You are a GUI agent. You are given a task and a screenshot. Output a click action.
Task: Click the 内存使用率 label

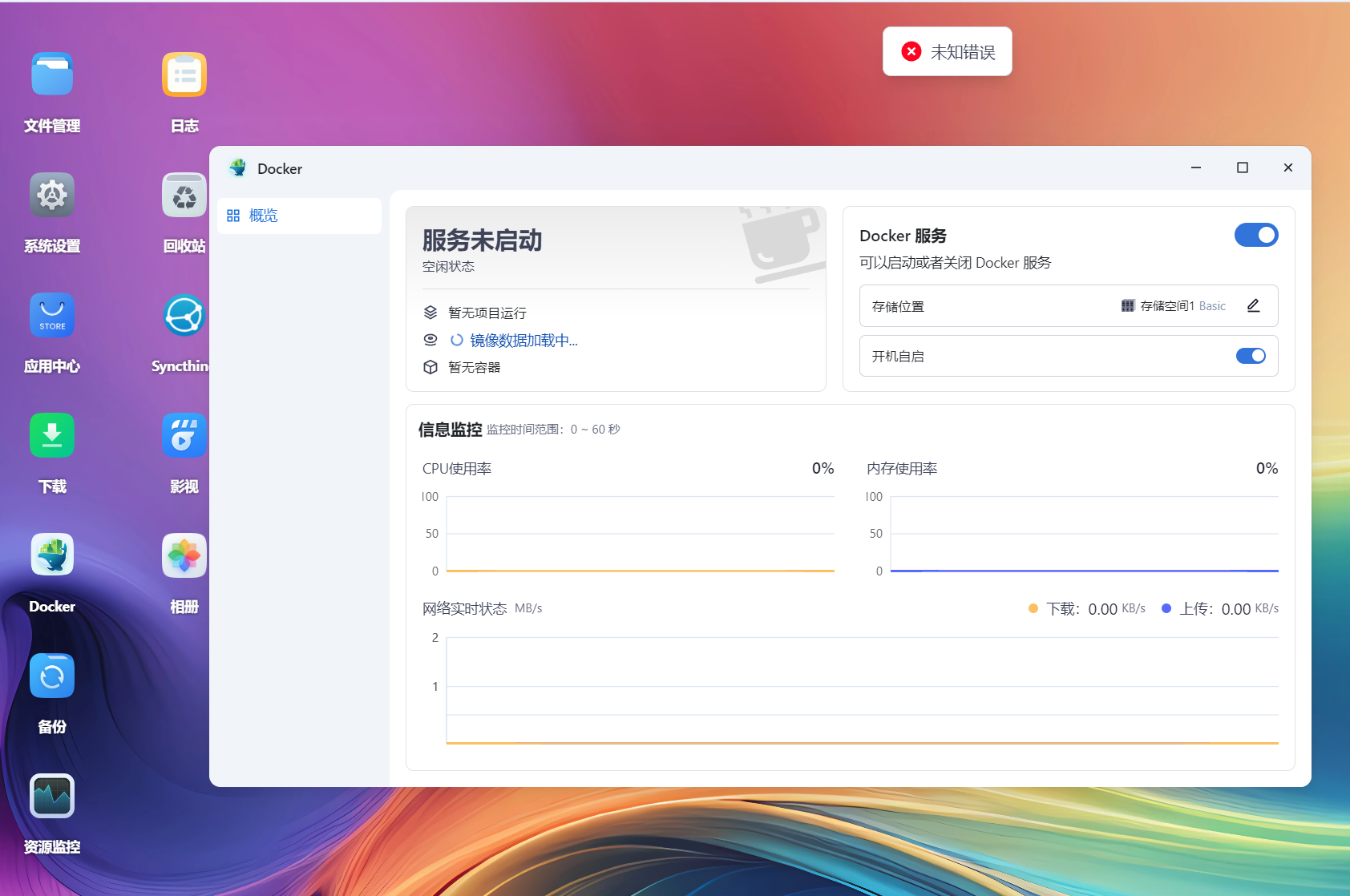[902, 468]
